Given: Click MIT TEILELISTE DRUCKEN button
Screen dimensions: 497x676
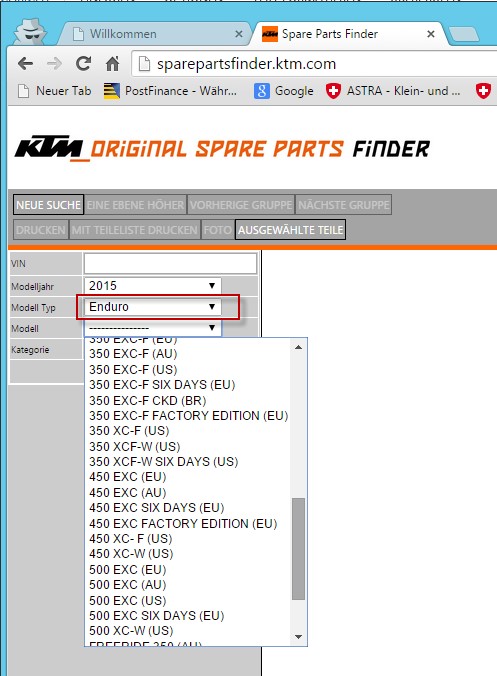Looking at the screenshot, I should [134, 230].
